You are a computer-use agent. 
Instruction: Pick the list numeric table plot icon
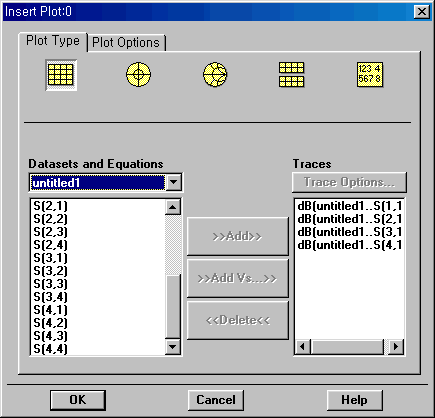pos(370,74)
